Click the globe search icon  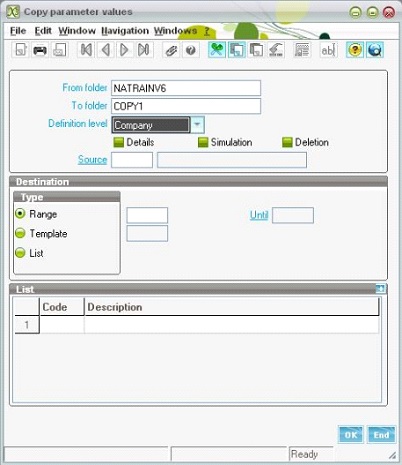tap(375, 50)
